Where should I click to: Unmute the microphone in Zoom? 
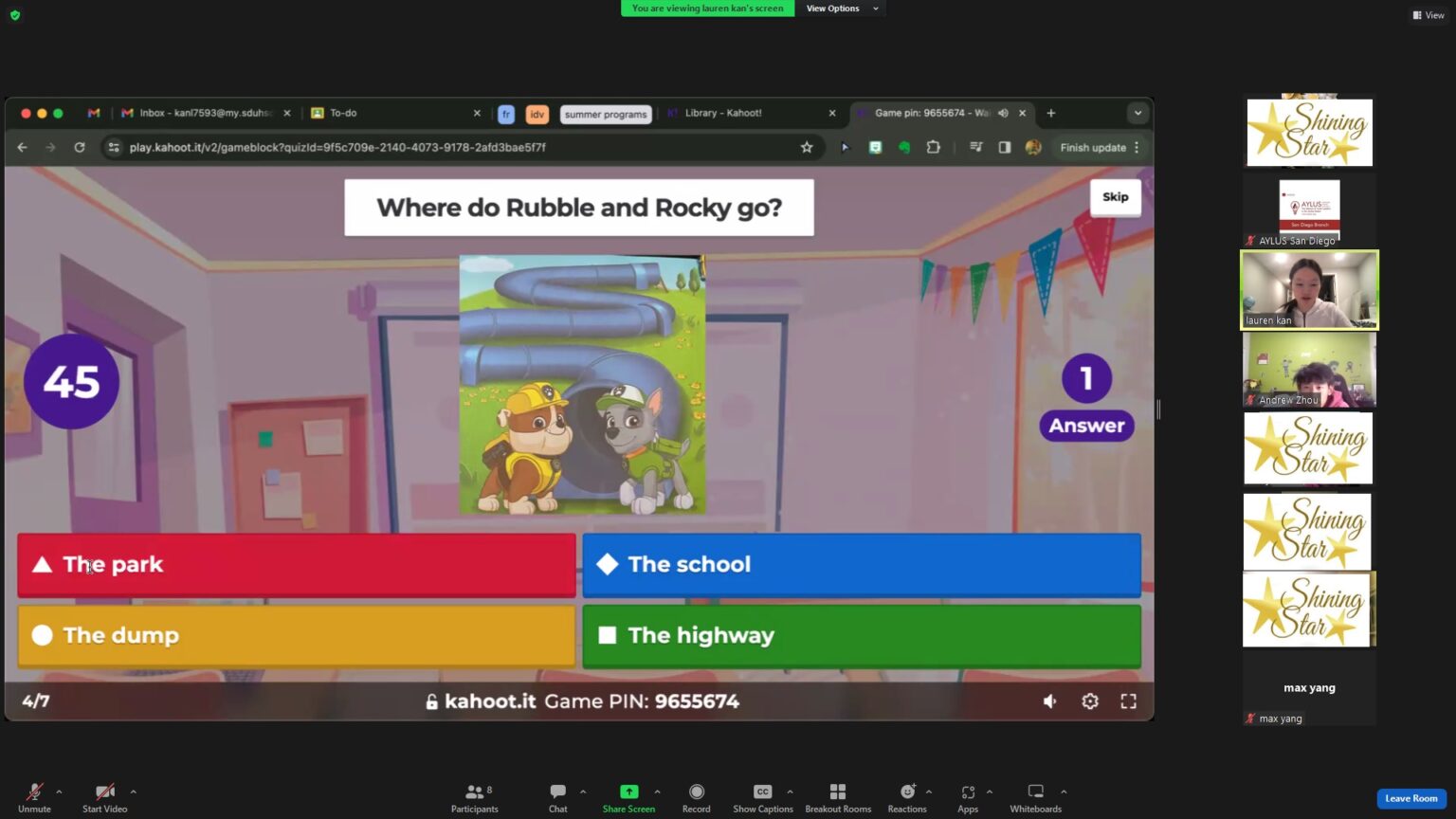coord(34,798)
